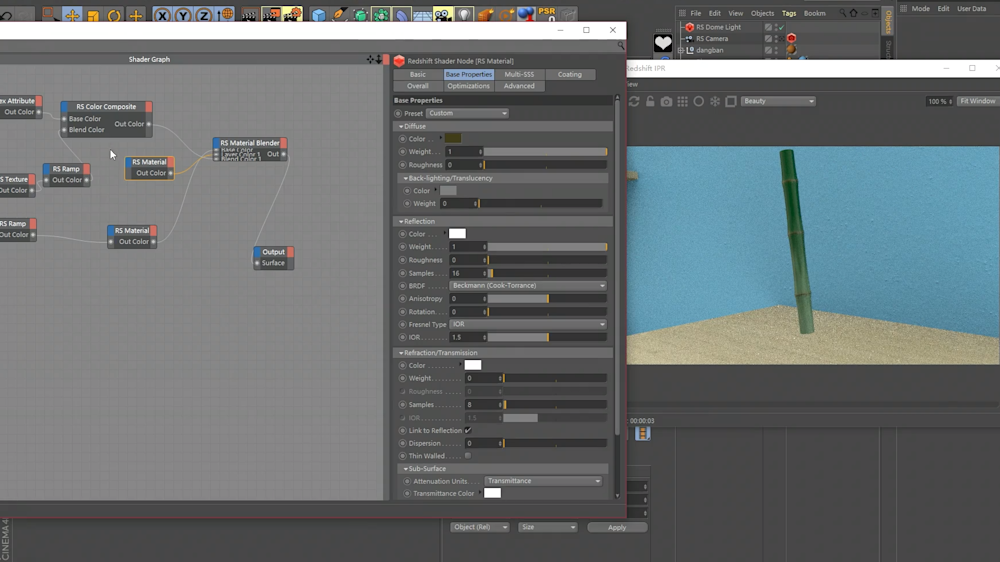
Task: Take a snapshot with the IPR camera icon
Action: coord(666,102)
